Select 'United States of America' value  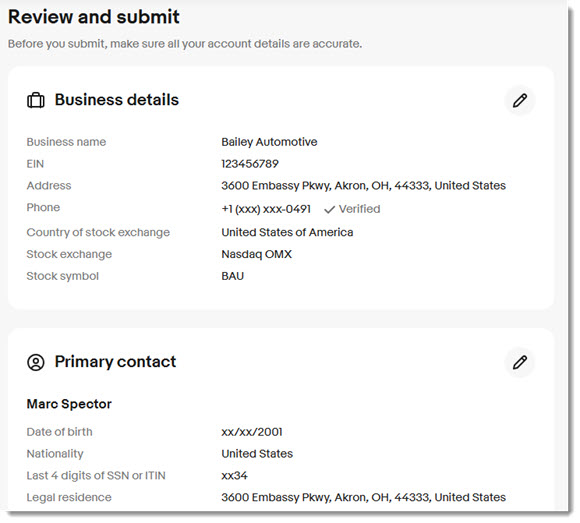pos(287,232)
